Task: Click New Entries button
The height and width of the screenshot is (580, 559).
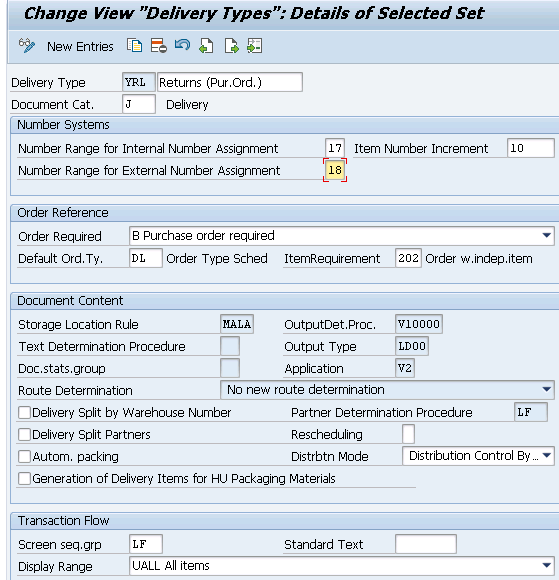Action: coord(80,47)
